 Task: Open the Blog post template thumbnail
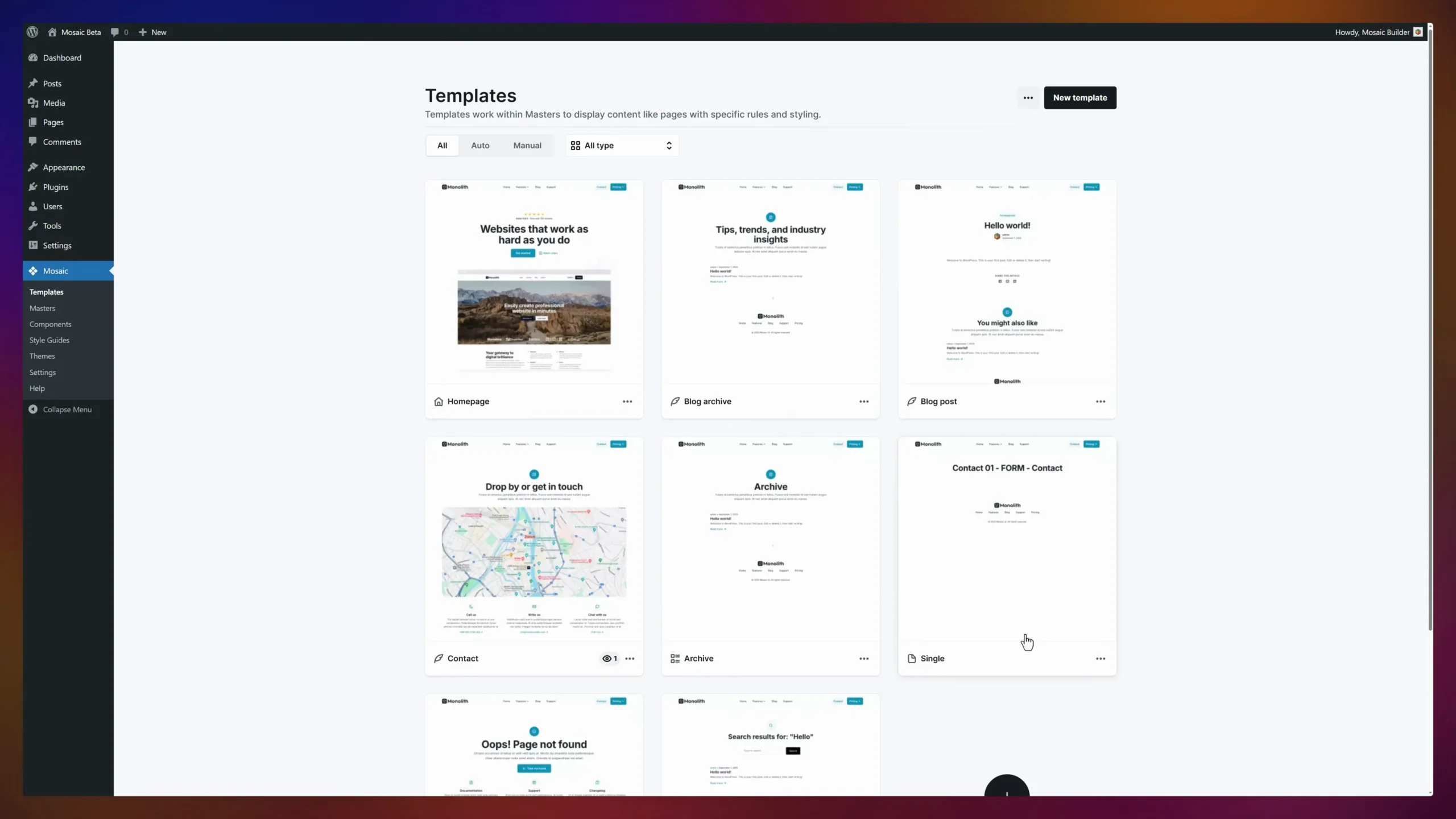[1007, 282]
